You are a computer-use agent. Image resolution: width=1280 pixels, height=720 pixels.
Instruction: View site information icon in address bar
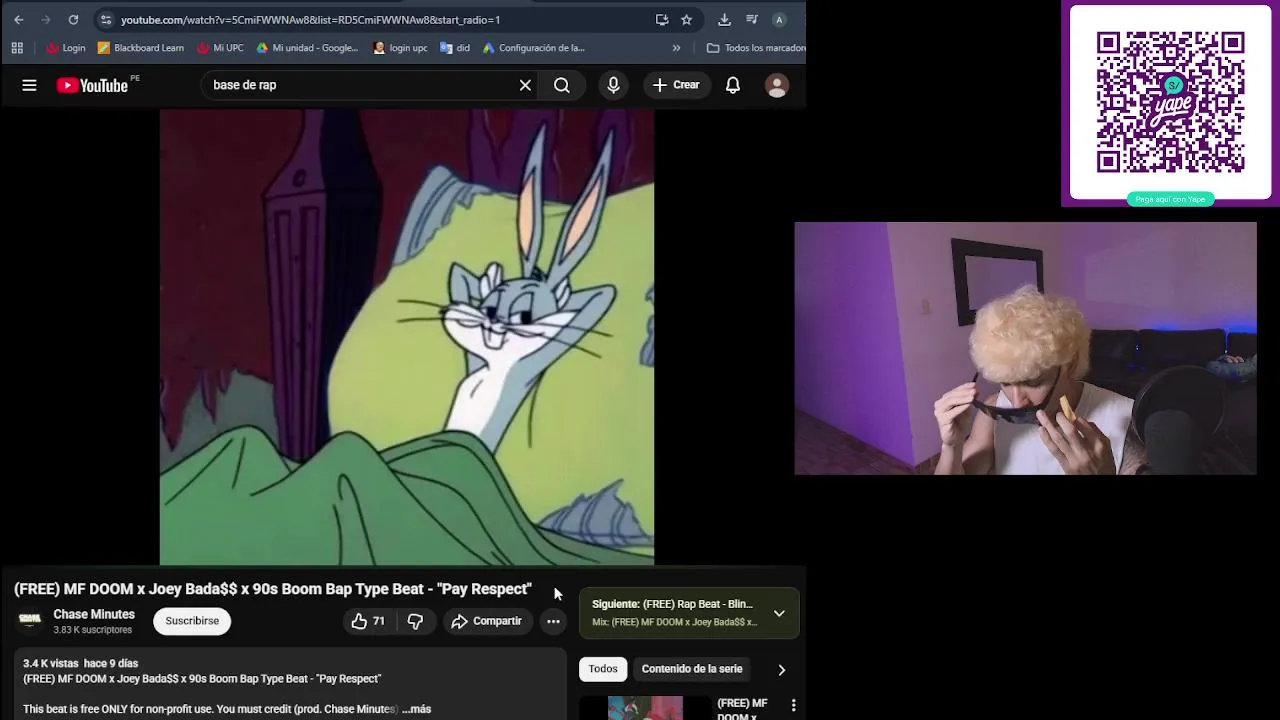click(x=106, y=19)
